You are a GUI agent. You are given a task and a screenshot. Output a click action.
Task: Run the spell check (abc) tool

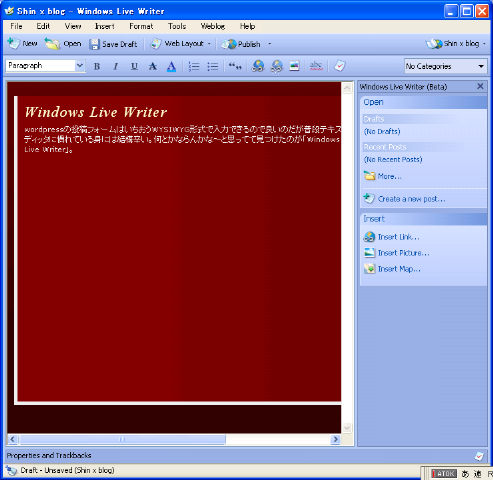tap(316, 66)
